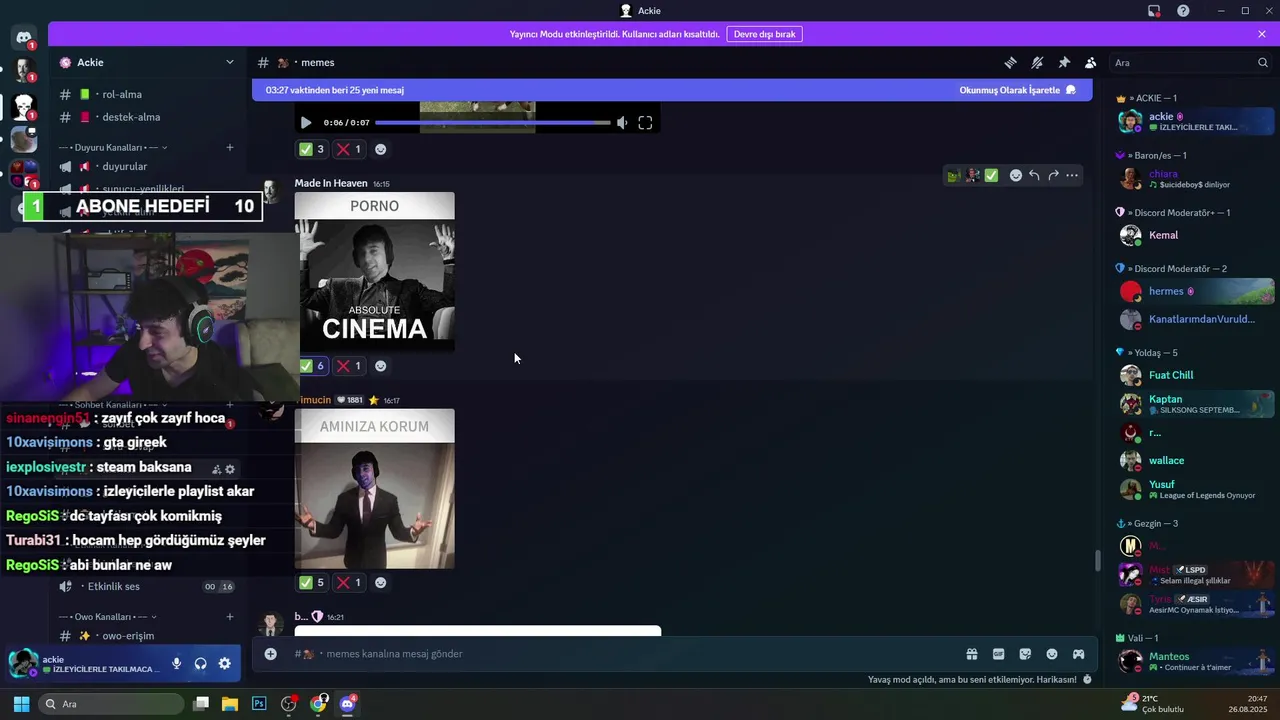
Task: Open user settings gear
Action: click(224, 663)
